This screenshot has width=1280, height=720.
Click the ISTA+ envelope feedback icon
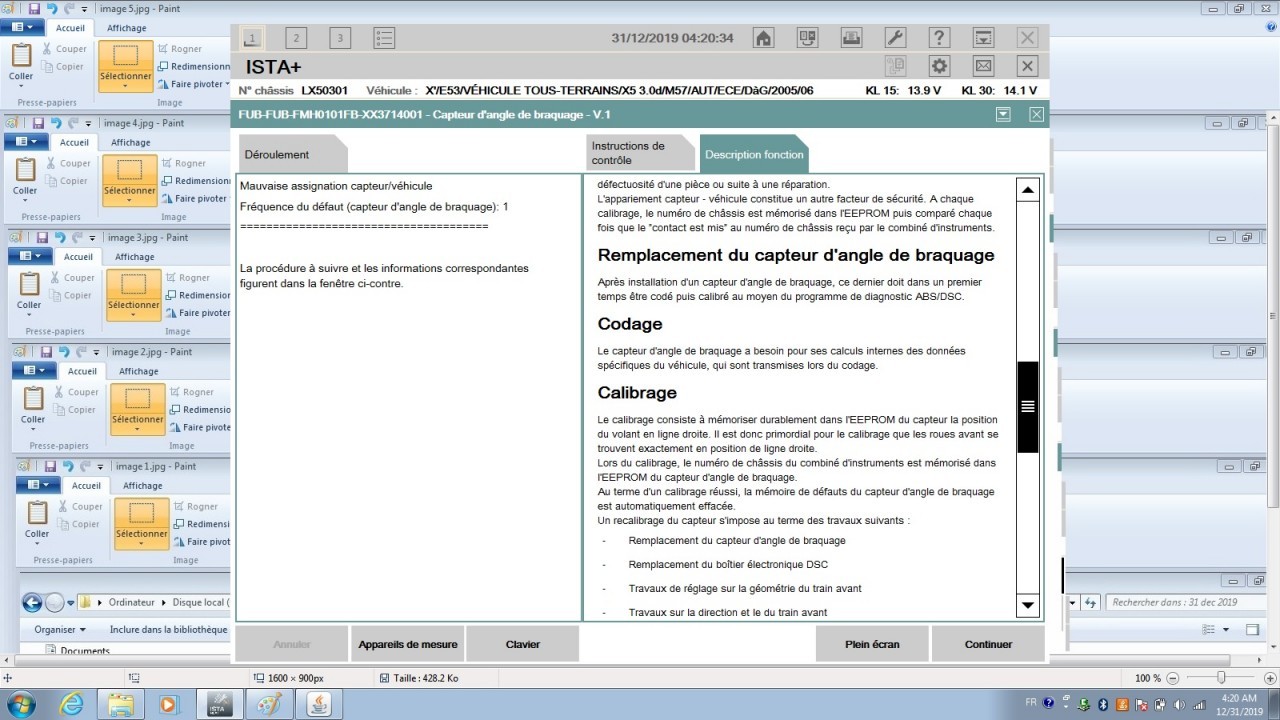click(x=983, y=66)
